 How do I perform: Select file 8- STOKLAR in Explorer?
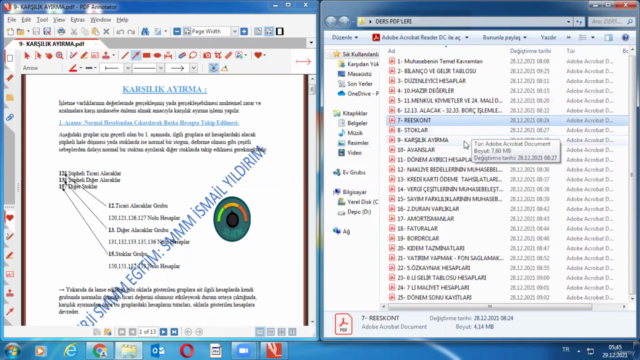pos(412,130)
